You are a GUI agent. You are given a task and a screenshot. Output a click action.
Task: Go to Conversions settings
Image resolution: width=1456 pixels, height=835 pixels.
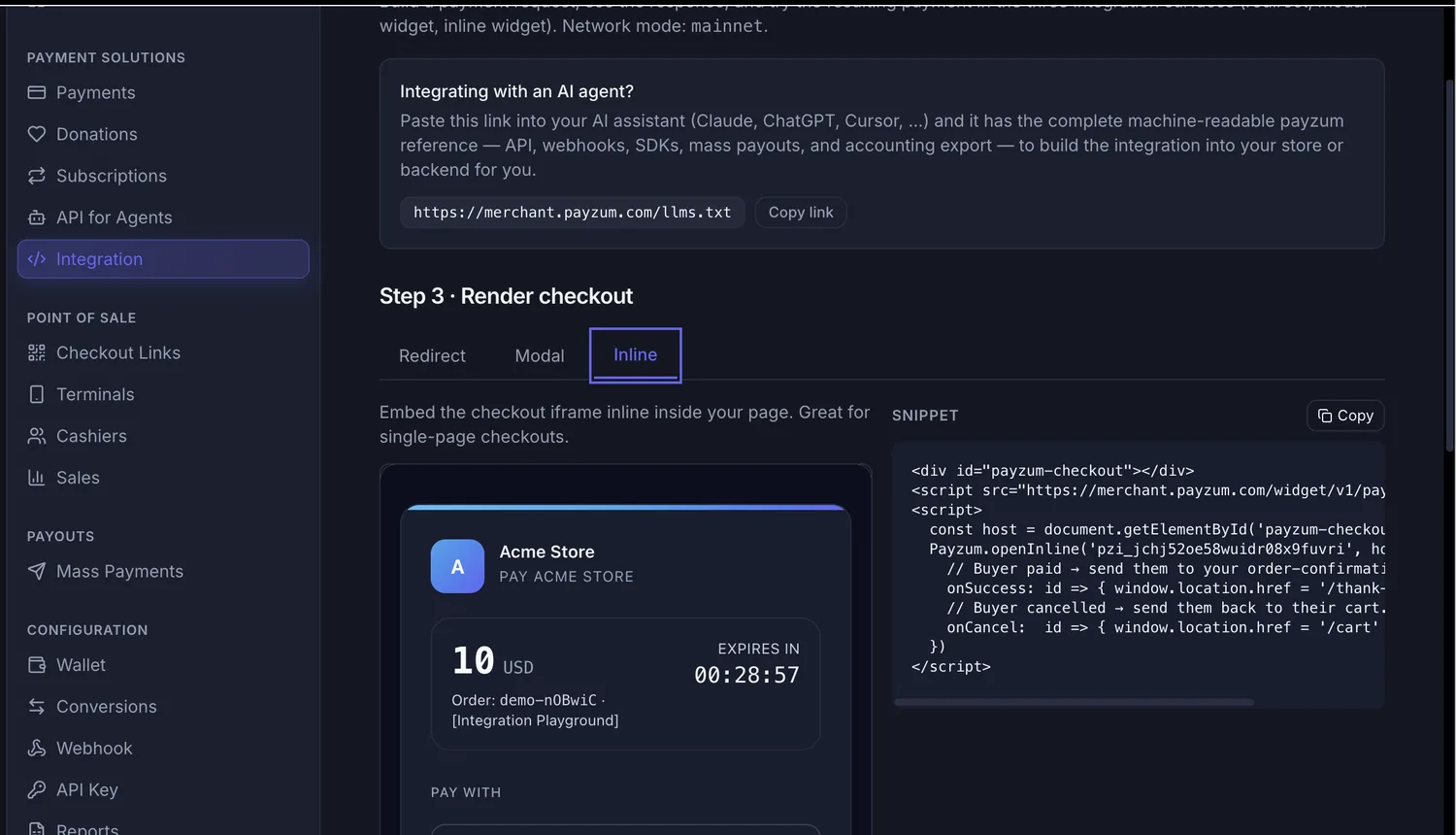tap(163, 707)
